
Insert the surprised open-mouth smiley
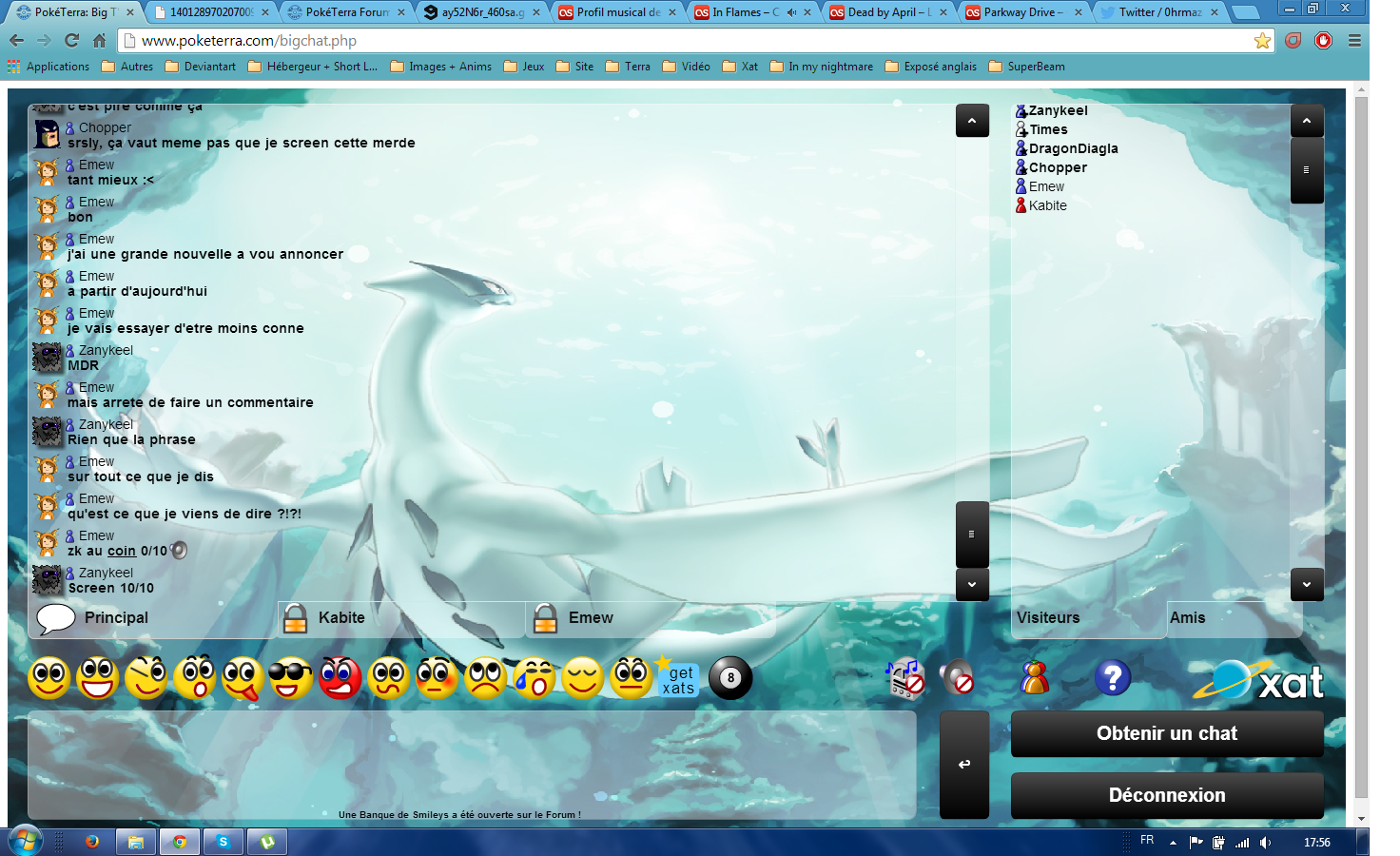coord(195,678)
